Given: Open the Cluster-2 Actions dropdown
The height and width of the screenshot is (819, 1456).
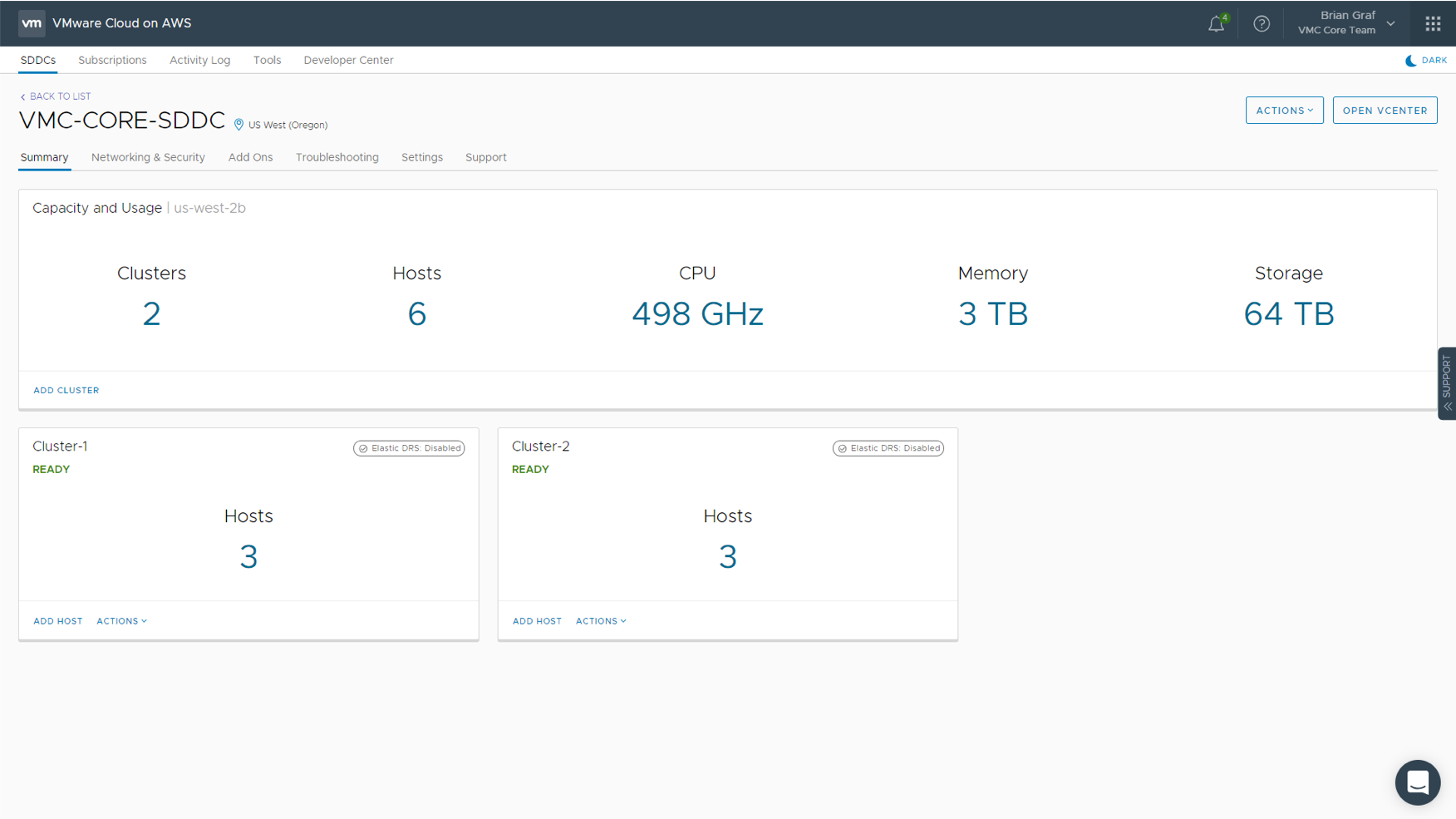Looking at the screenshot, I should tap(601, 621).
